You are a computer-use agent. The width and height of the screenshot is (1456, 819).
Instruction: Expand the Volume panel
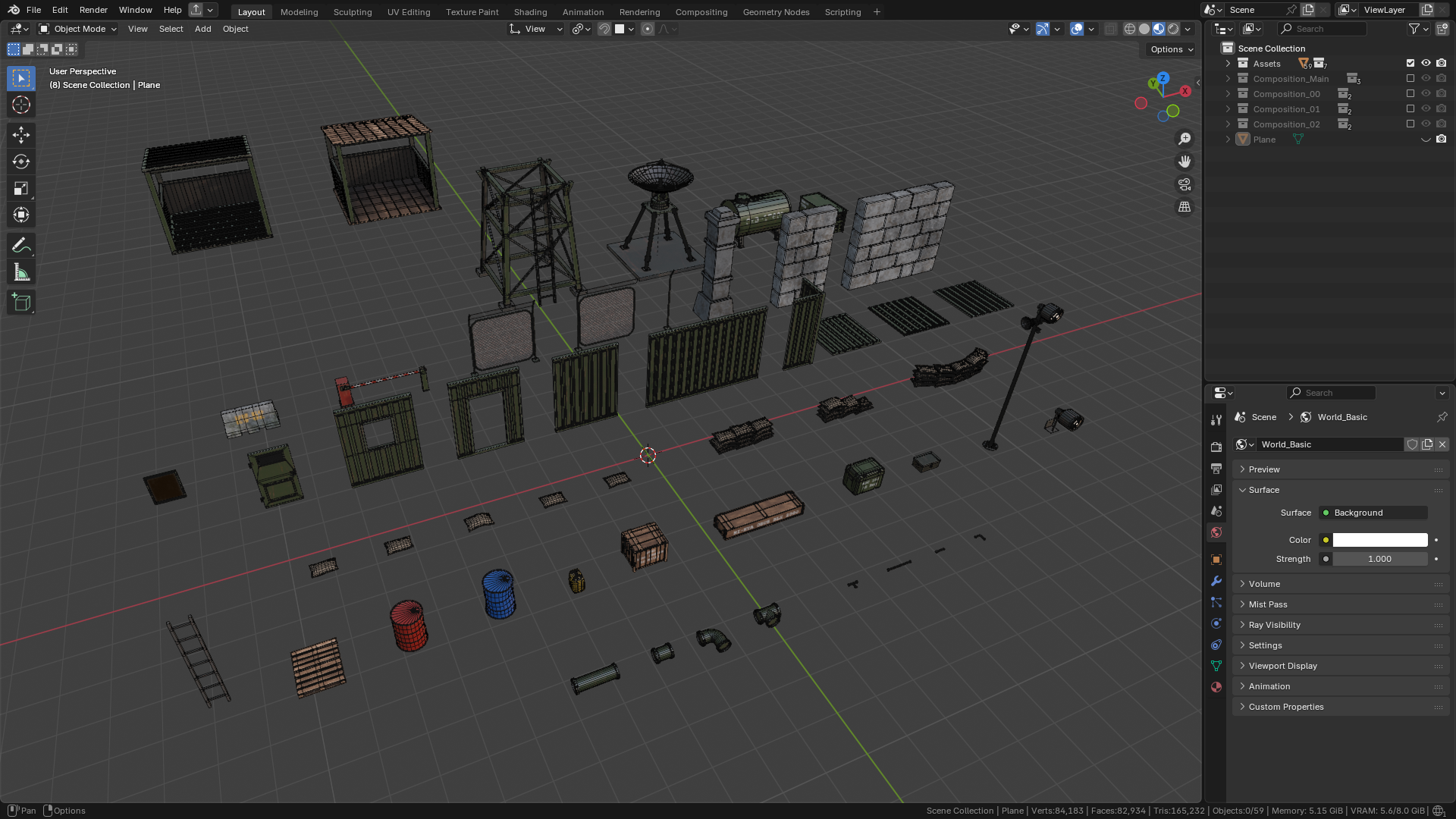pos(1264,584)
